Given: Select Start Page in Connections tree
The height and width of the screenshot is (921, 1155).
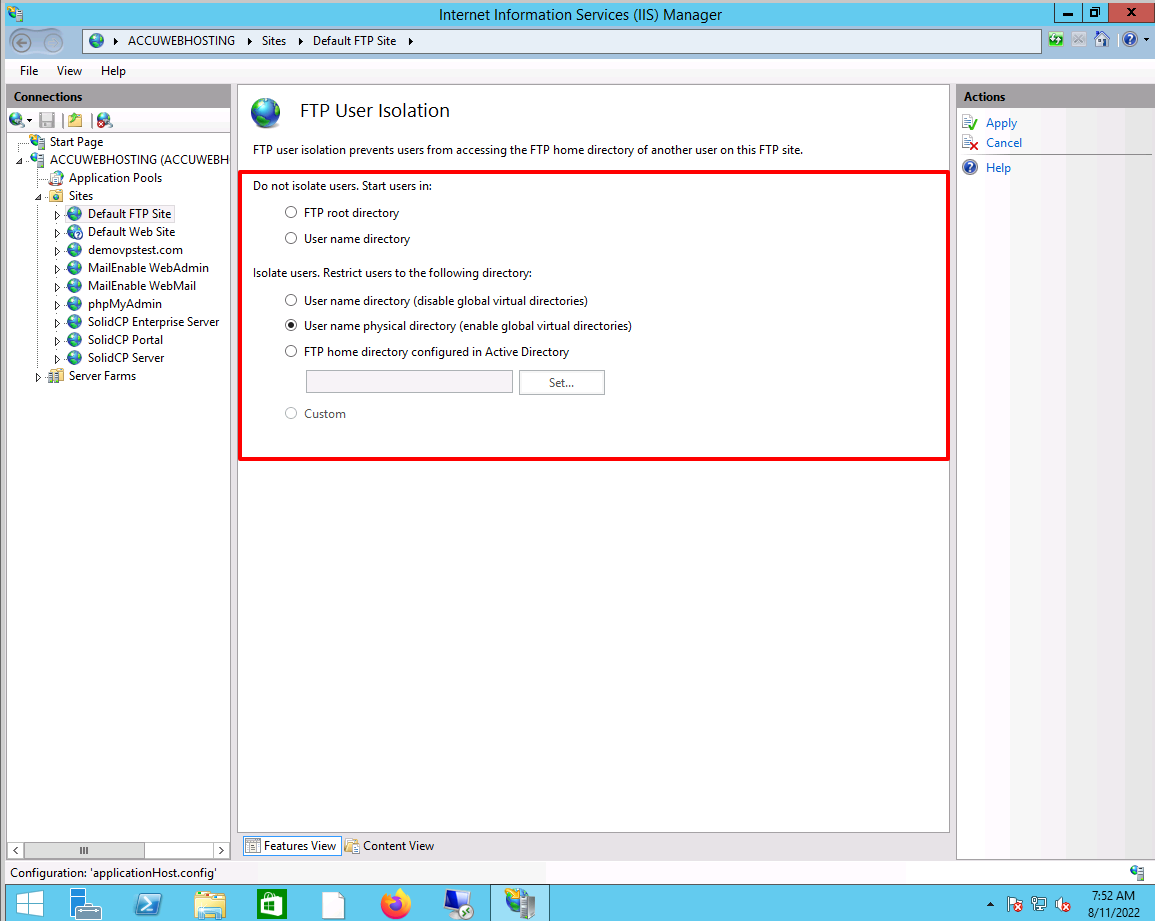Looking at the screenshot, I should coord(76,141).
